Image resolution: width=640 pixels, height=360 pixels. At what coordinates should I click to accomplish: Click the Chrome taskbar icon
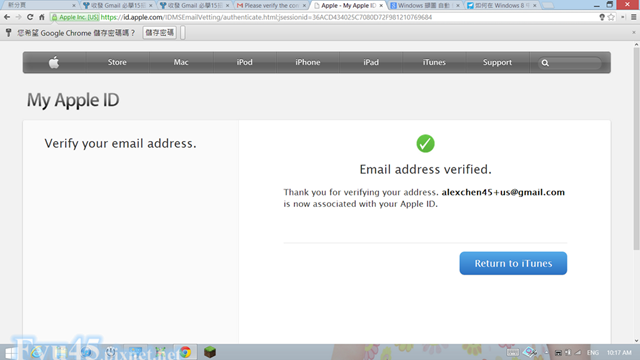pos(185,352)
